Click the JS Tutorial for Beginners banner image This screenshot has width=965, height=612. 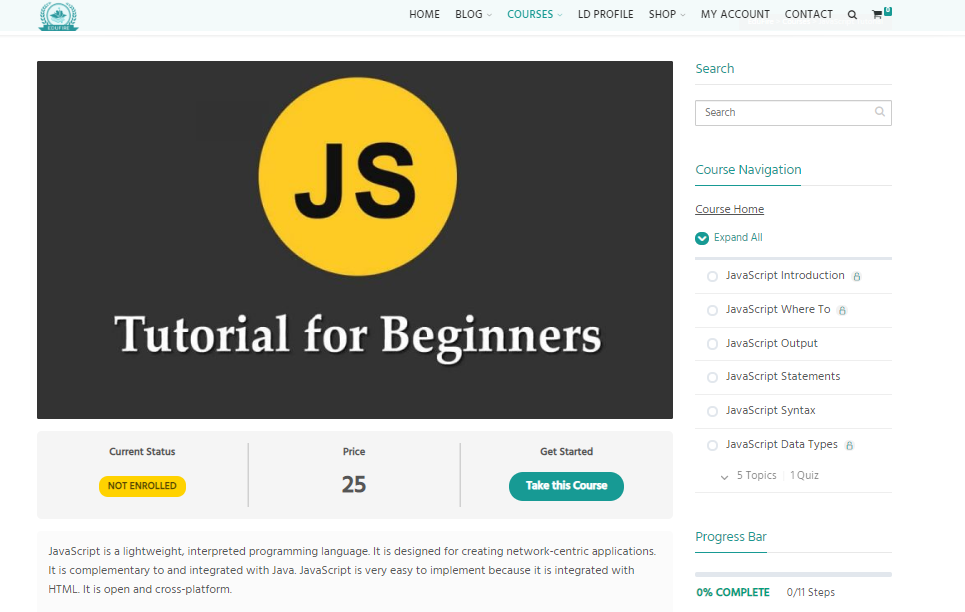(354, 240)
